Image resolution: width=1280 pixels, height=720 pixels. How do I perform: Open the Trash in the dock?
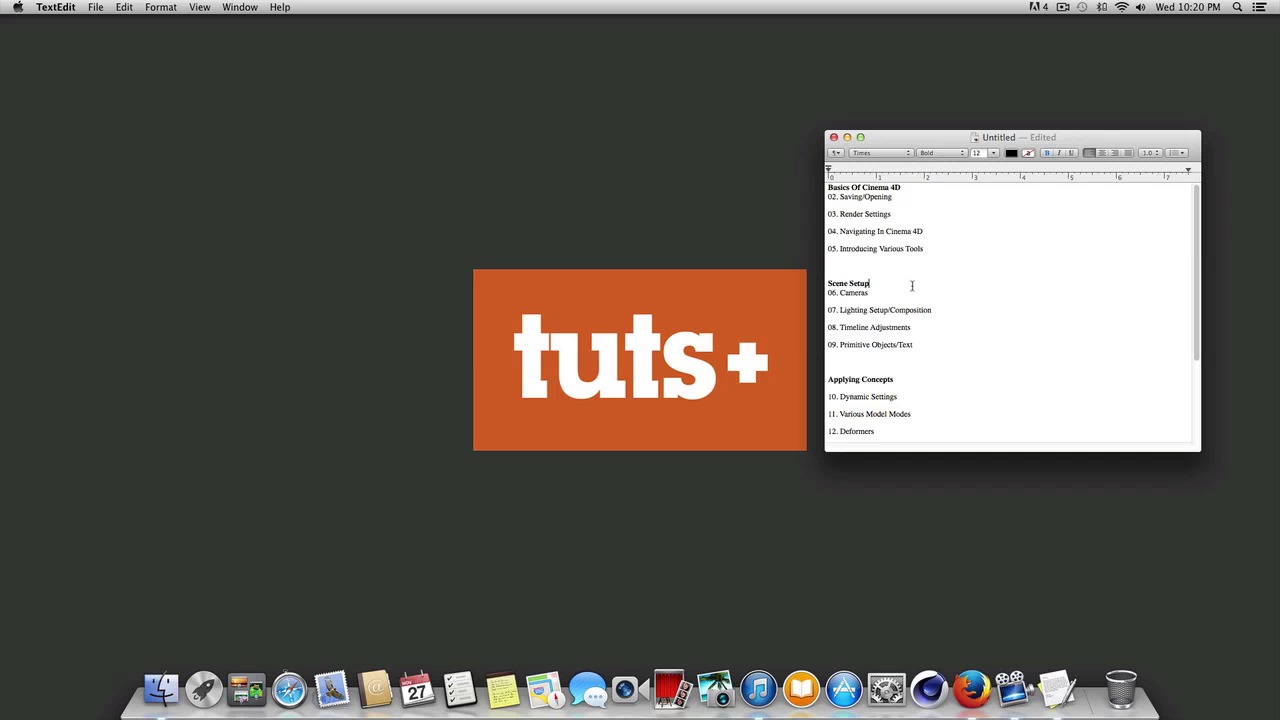pyautogui.click(x=1121, y=689)
